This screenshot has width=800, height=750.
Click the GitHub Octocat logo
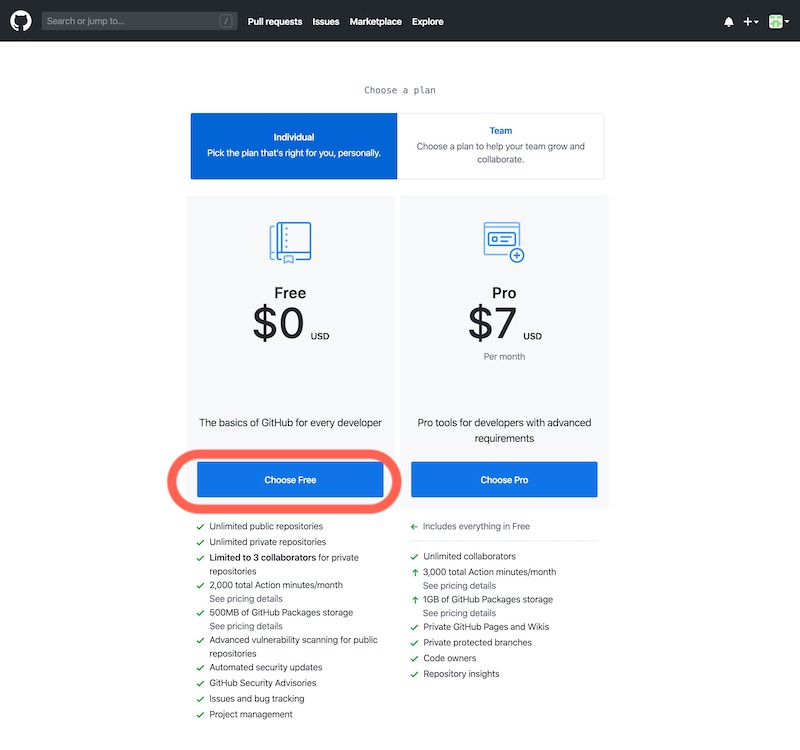point(21,21)
